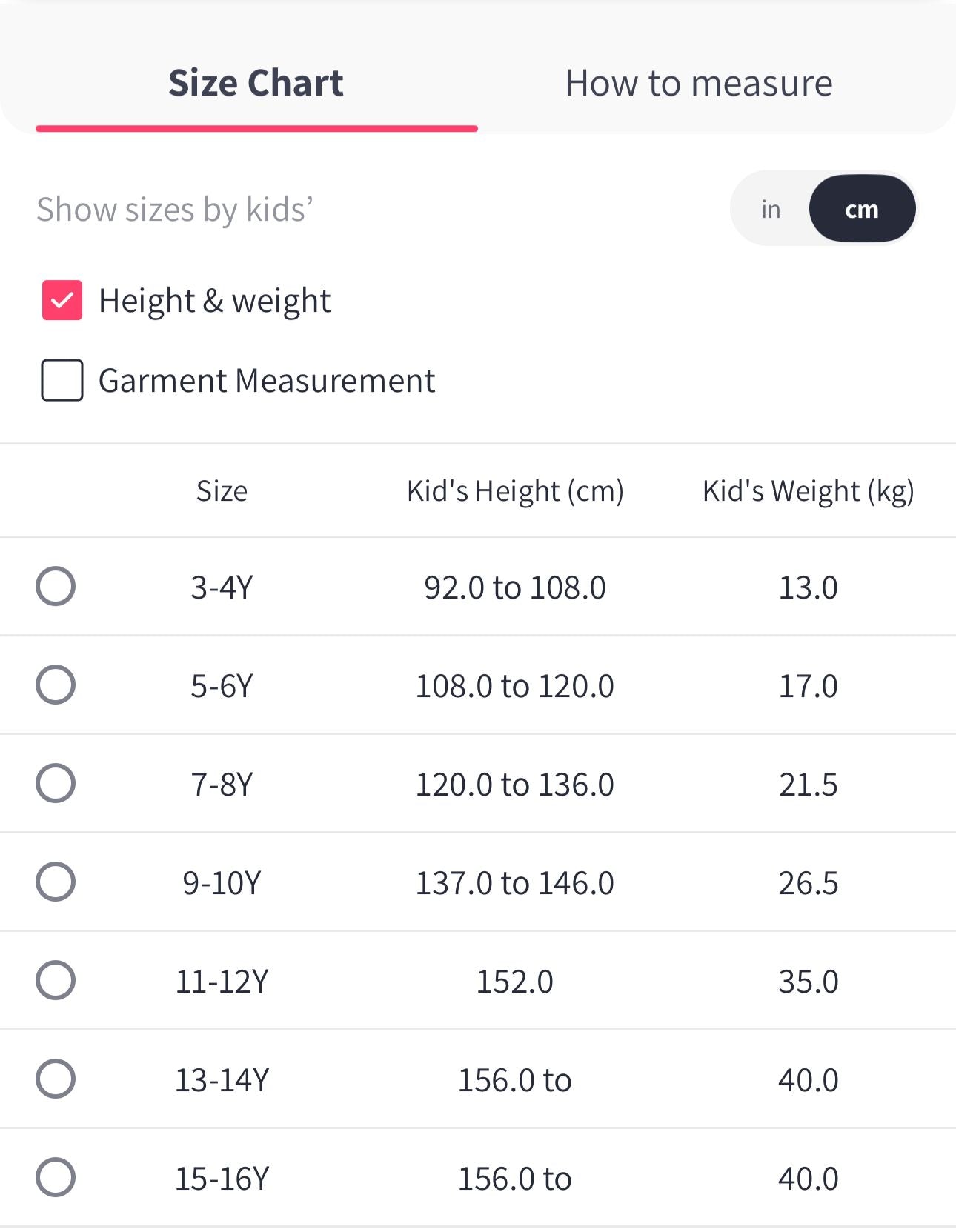Click the Kid's Height (cm) column header
The image size is (956, 1232).
[515, 491]
